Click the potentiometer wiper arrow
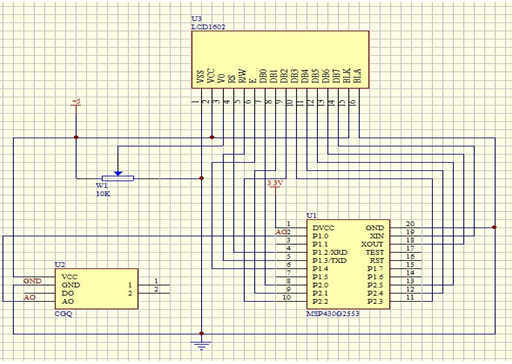512x364 pixels. pos(118,173)
